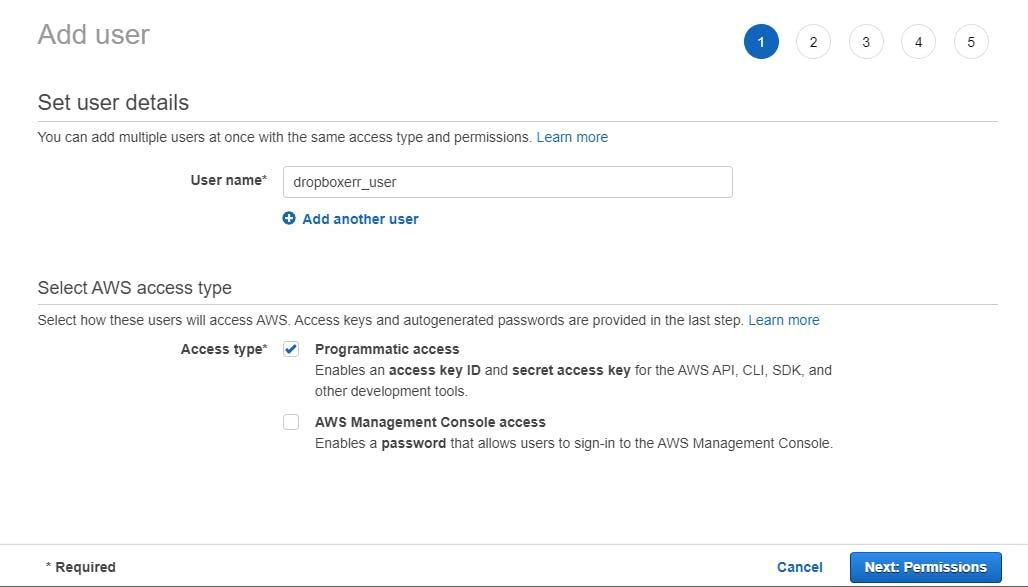Click the Programmatic access label text
1028x587 pixels.
point(387,349)
